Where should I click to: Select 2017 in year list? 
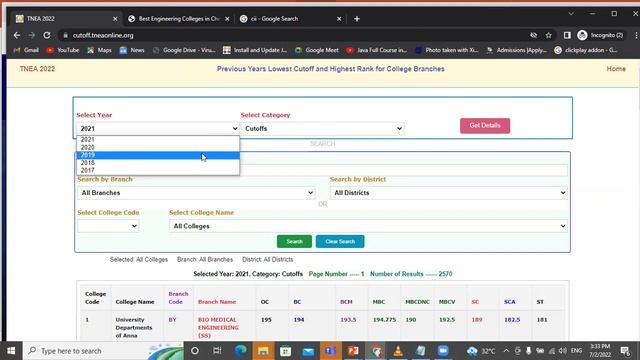pyautogui.click(x=158, y=170)
